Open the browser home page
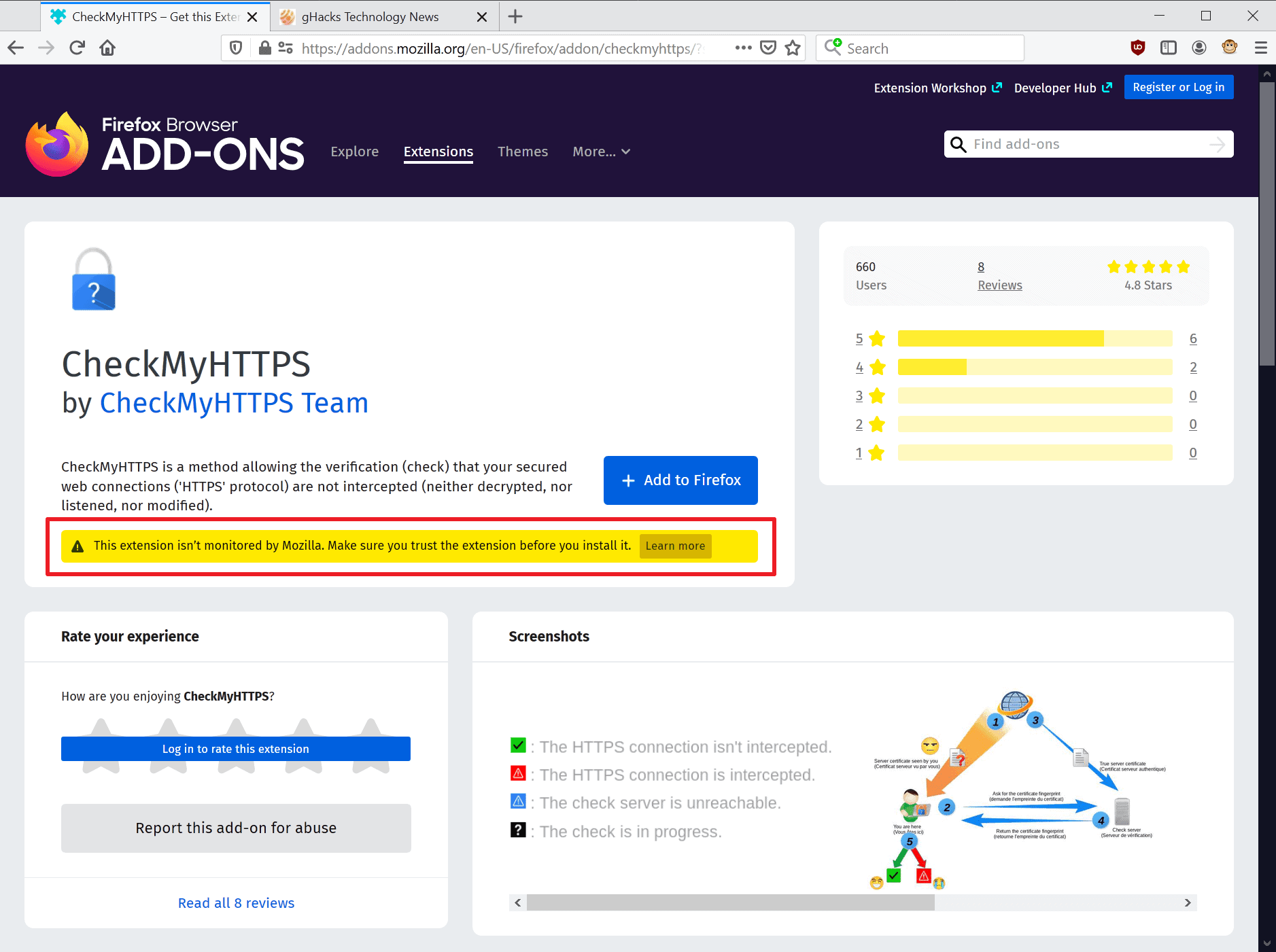Viewport: 1276px width, 952px height. coord(107,48)
